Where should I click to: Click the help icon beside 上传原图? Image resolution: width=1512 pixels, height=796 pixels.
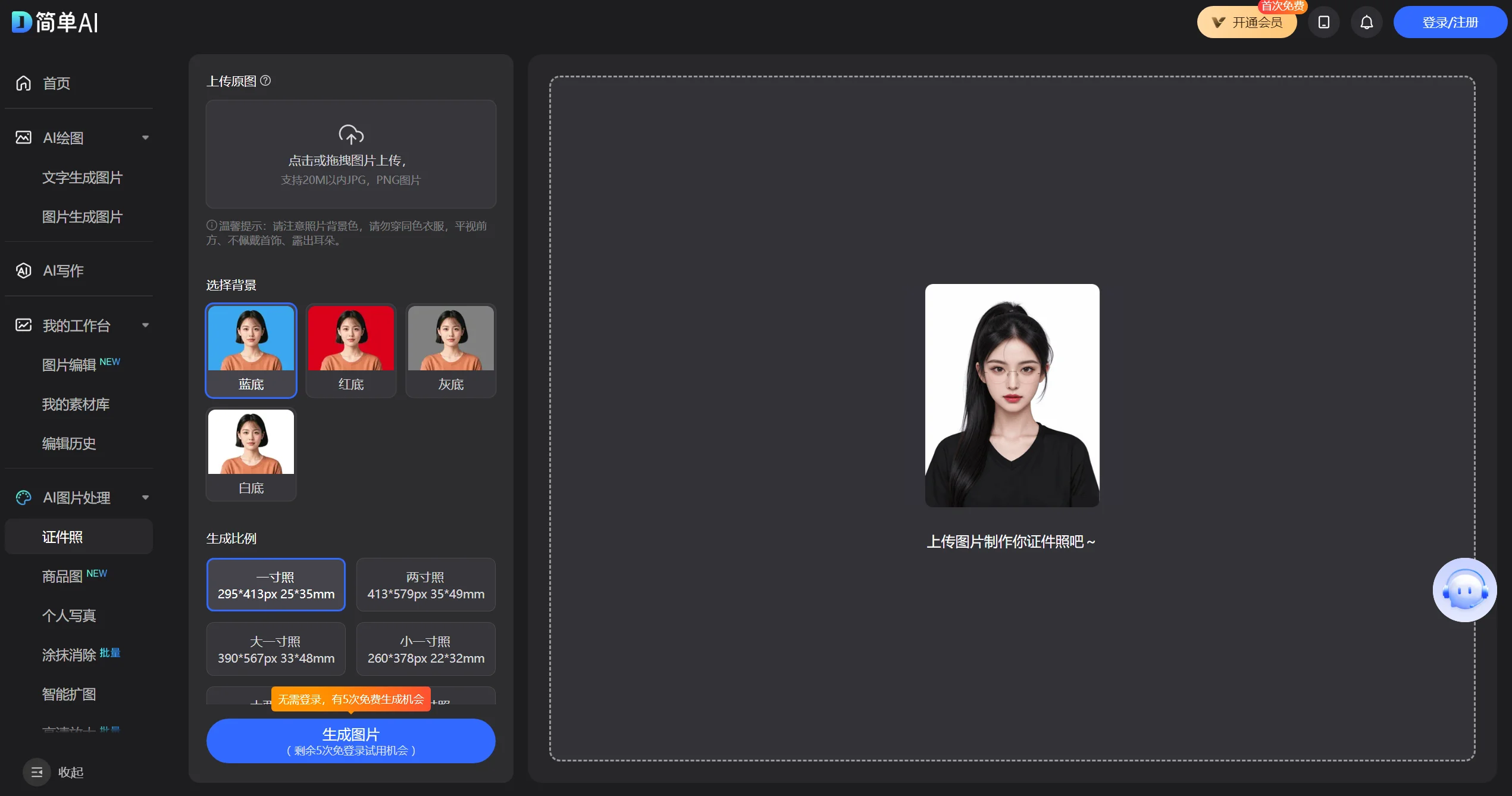265,80
